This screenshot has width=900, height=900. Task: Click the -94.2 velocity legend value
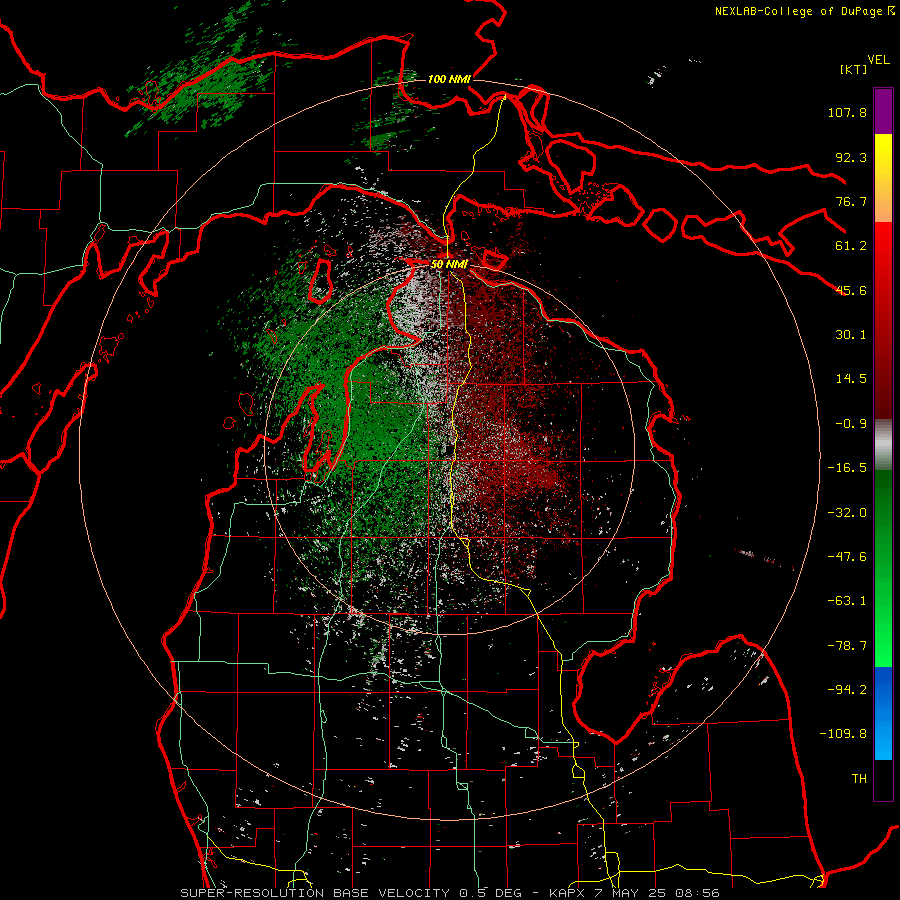pyautogui.click(x=847, y=690)
